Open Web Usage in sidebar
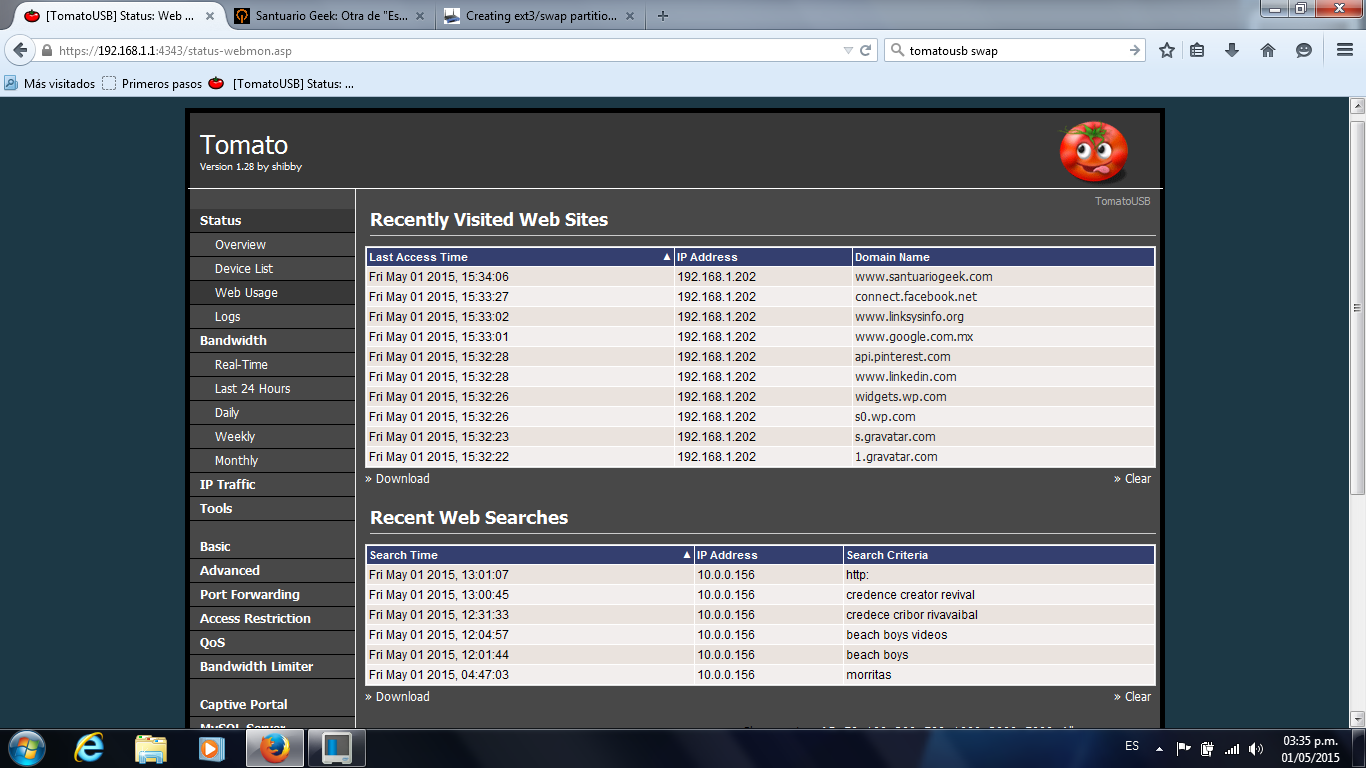 click(246, 293)
